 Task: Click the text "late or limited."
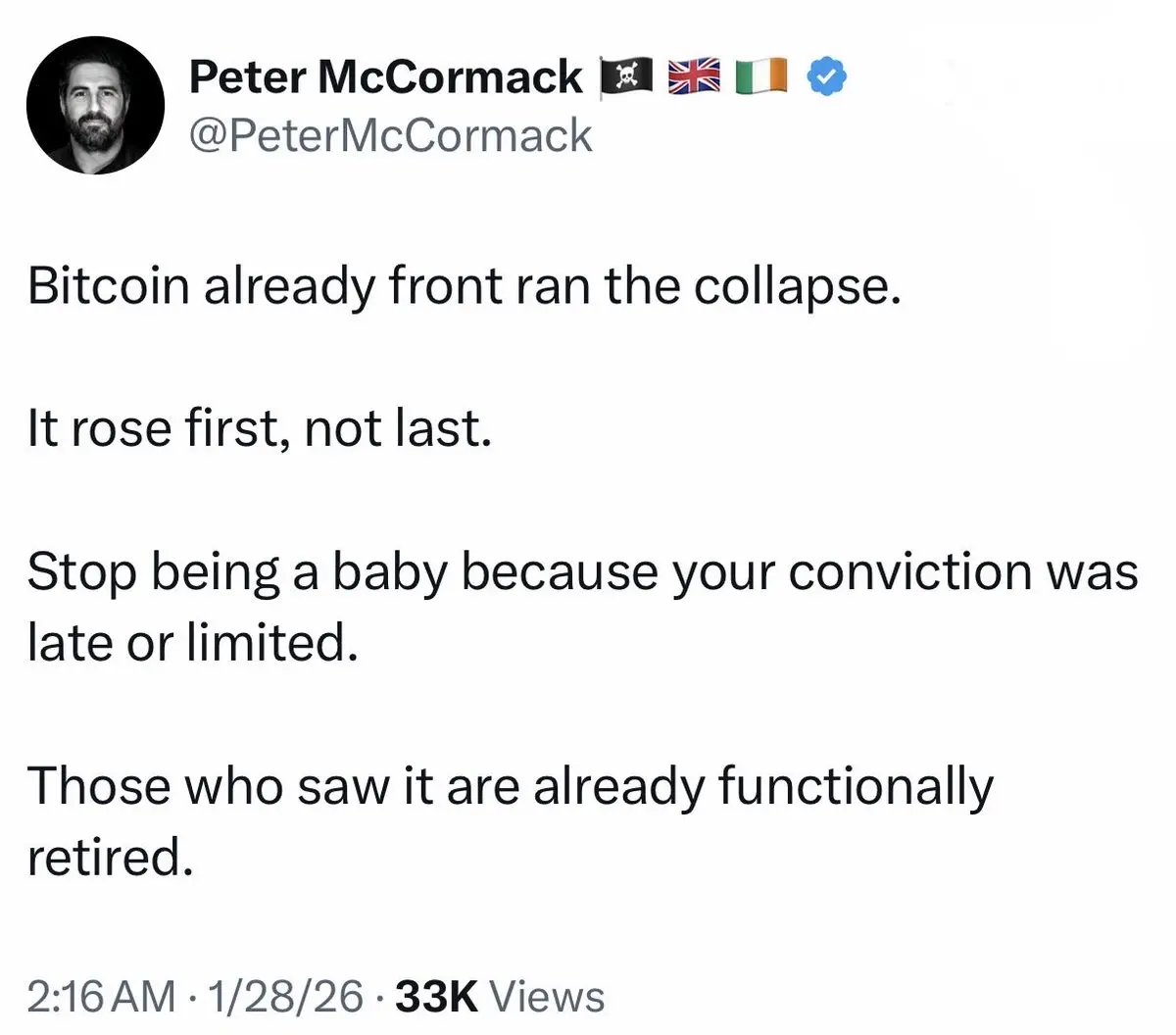click(192, 643)
